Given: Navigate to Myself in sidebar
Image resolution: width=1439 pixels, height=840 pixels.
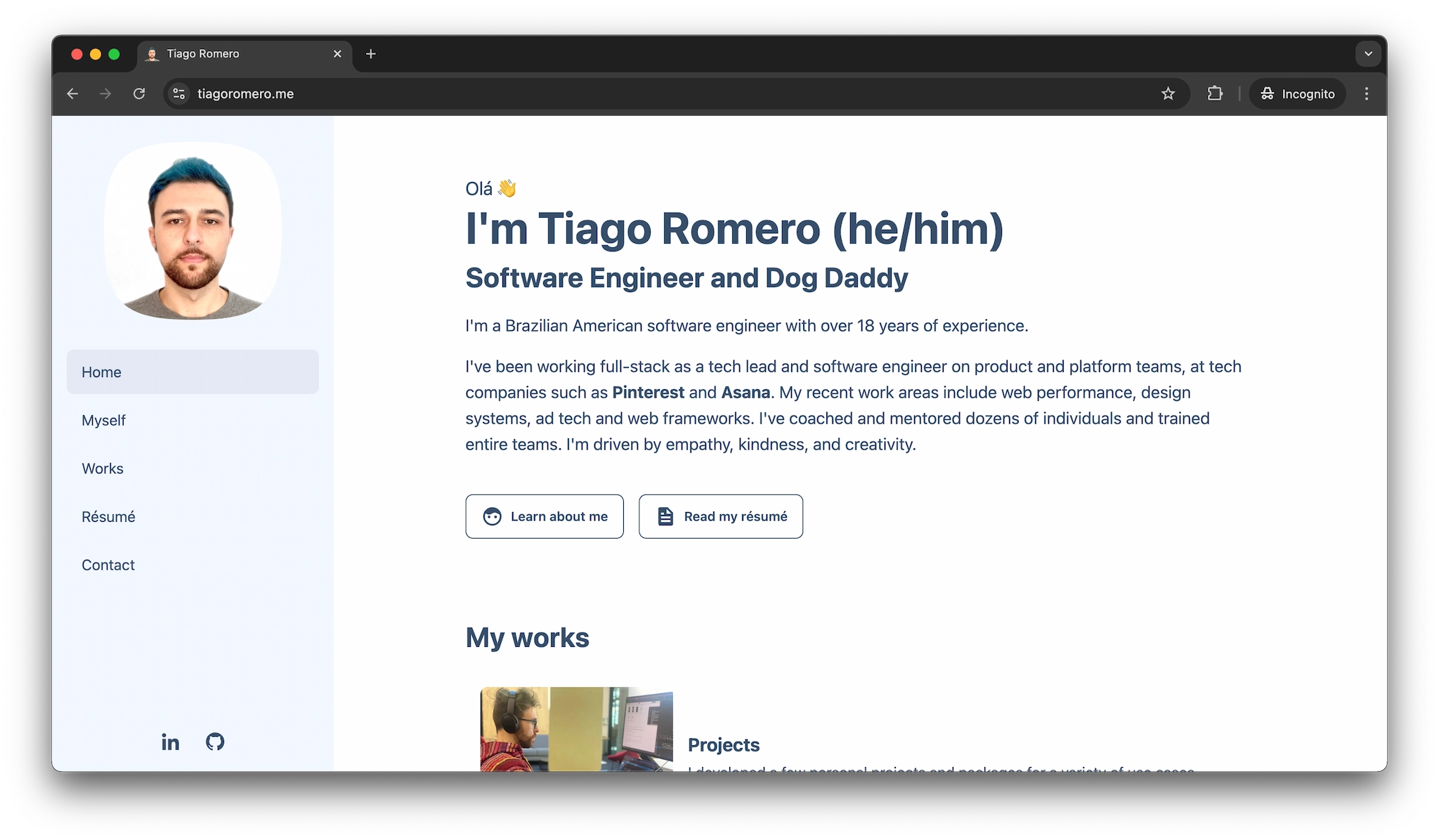Looking at the screenshot, I should 104,420.
